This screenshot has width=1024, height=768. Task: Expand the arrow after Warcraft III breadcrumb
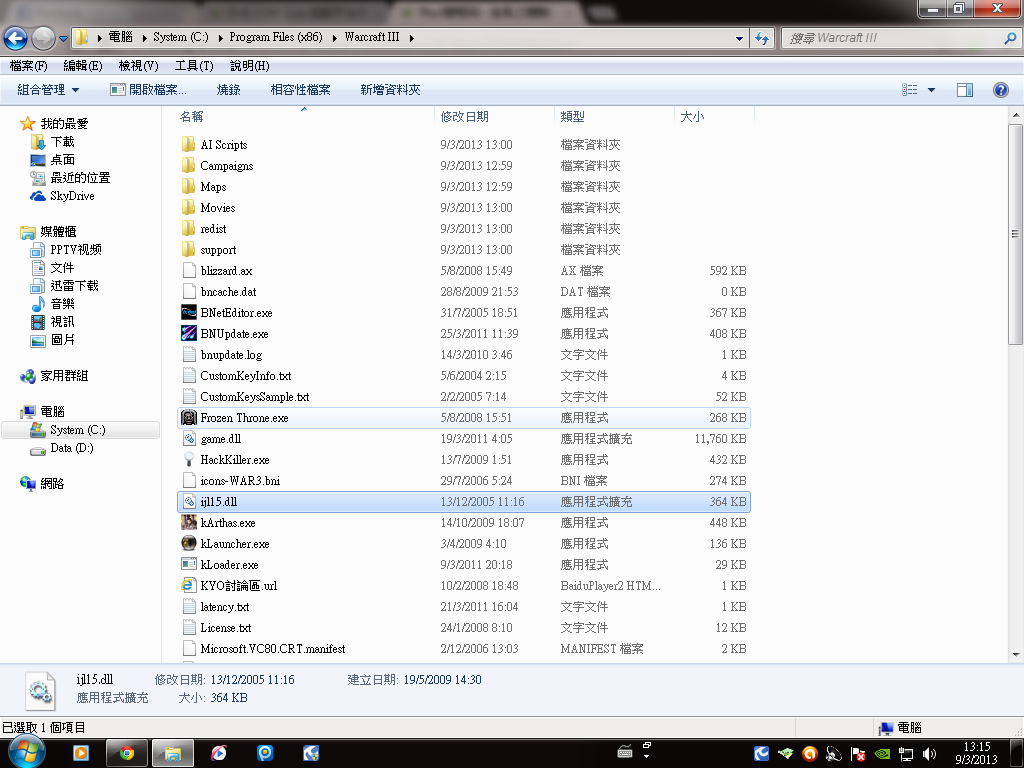411,38
